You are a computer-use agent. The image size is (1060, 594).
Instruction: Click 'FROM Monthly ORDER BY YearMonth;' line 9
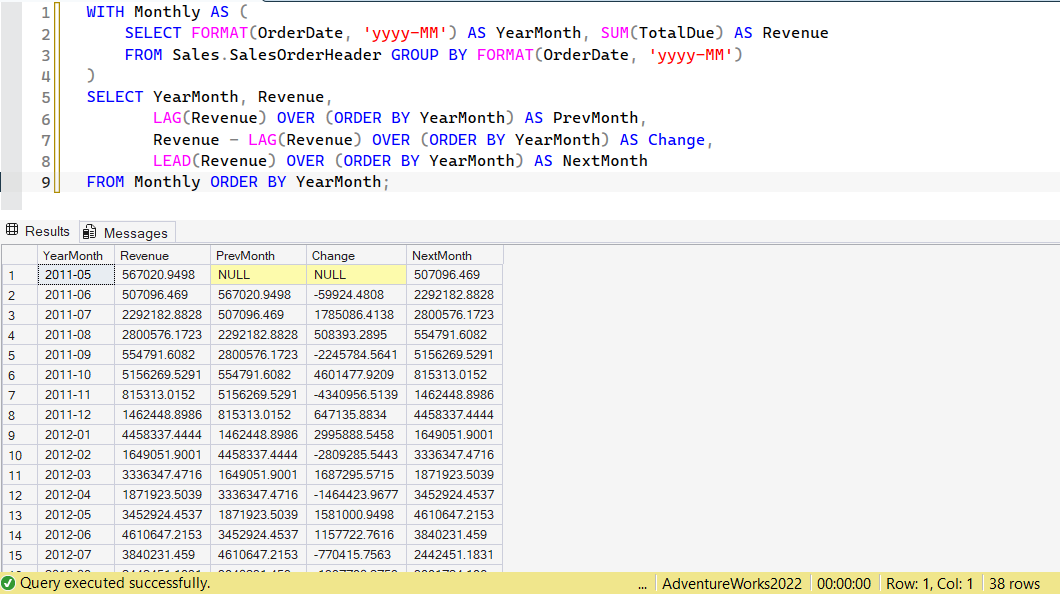[238, 182]
